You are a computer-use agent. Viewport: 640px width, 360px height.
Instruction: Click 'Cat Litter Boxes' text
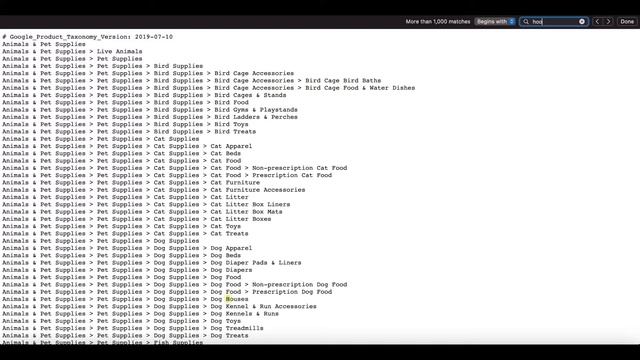240,219
